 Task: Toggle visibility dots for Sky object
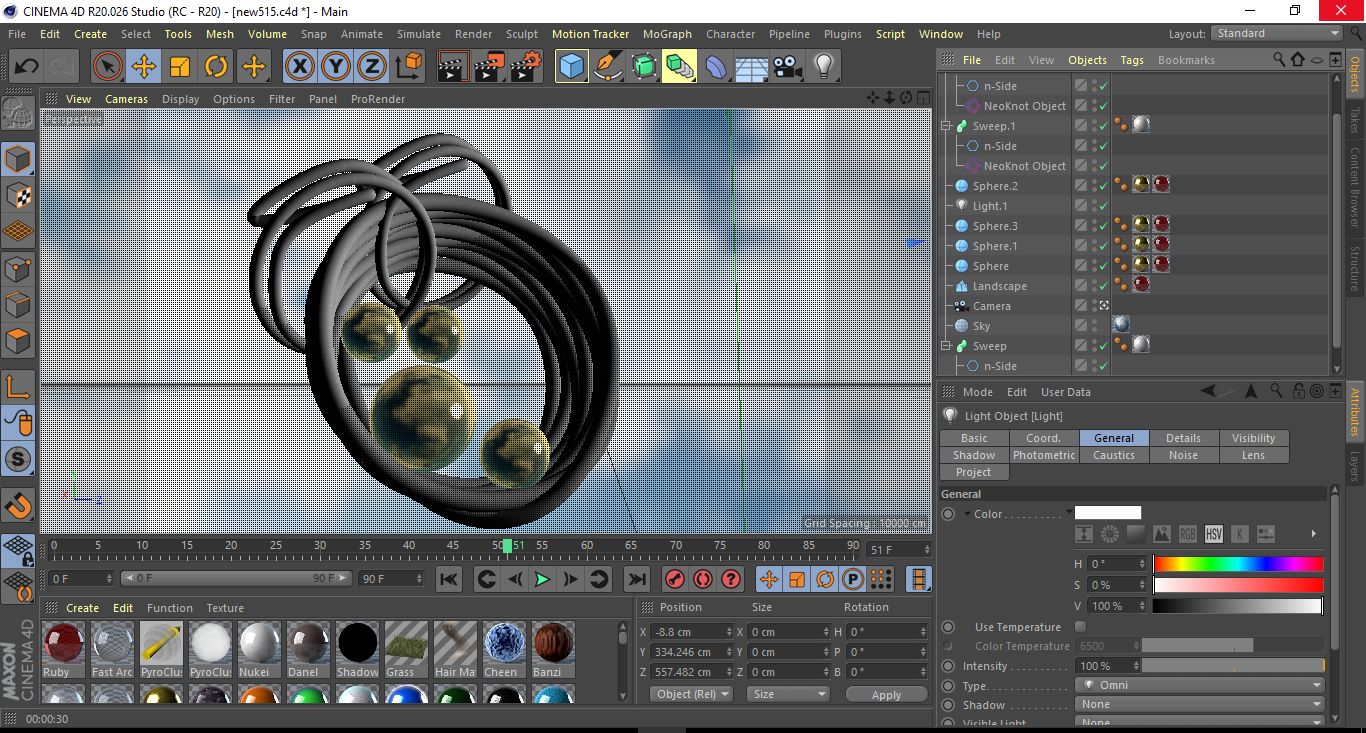1093,326
